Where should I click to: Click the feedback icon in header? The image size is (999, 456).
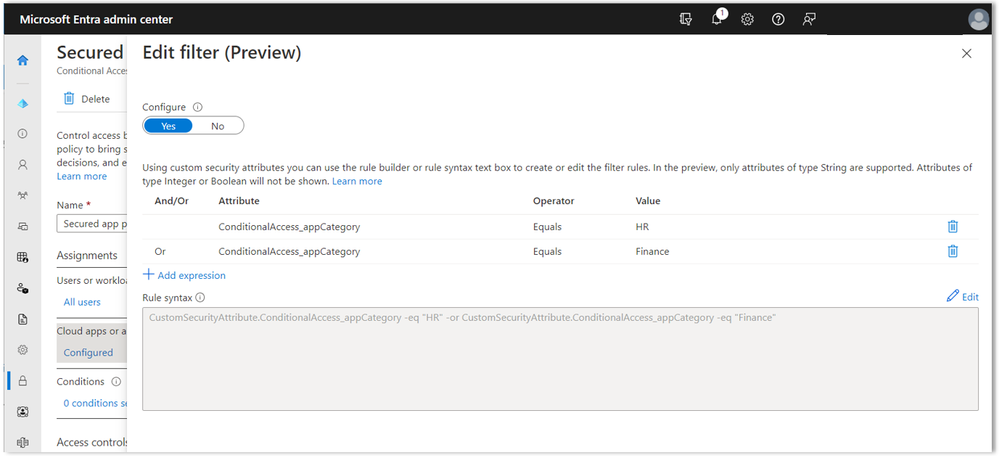(809, 19)
